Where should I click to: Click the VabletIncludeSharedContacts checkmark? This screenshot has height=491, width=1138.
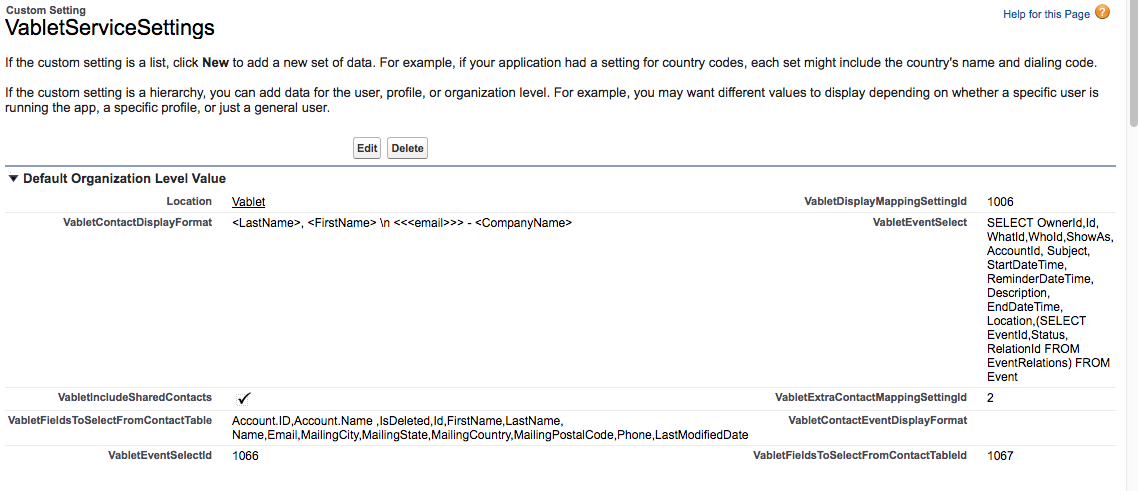coord(243,398)
